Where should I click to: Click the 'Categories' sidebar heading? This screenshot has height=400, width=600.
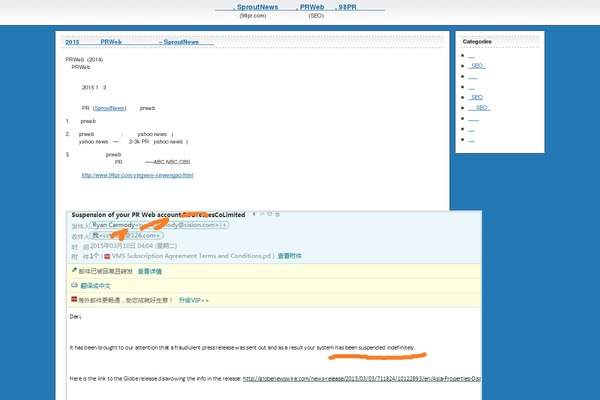click(x=477, y=41)
